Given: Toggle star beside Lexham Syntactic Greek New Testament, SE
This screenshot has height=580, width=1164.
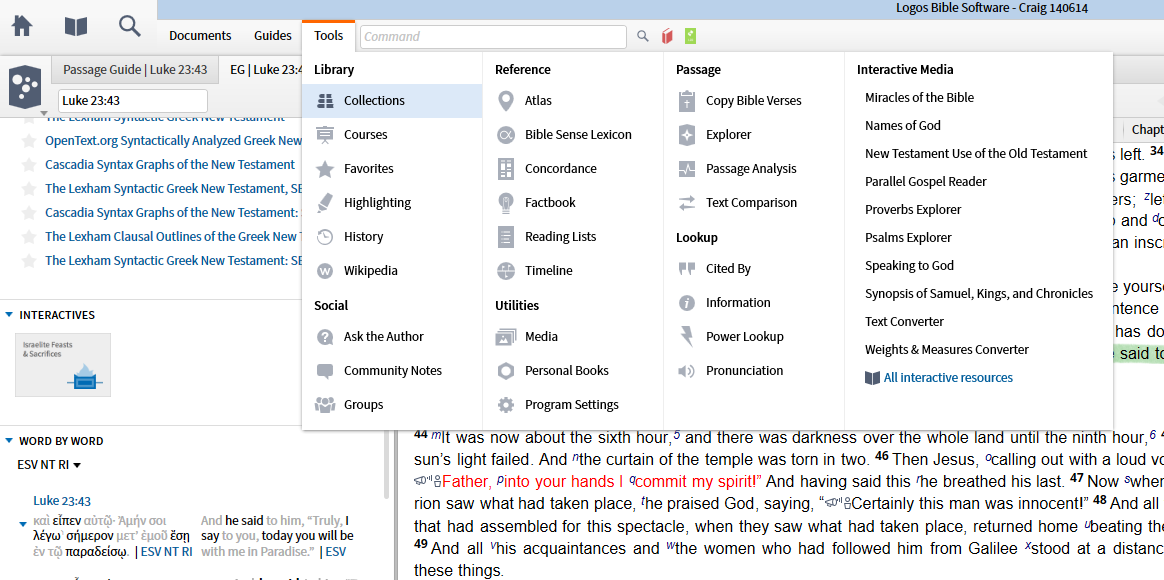Looking at the screenshot, I should point(29,189).
